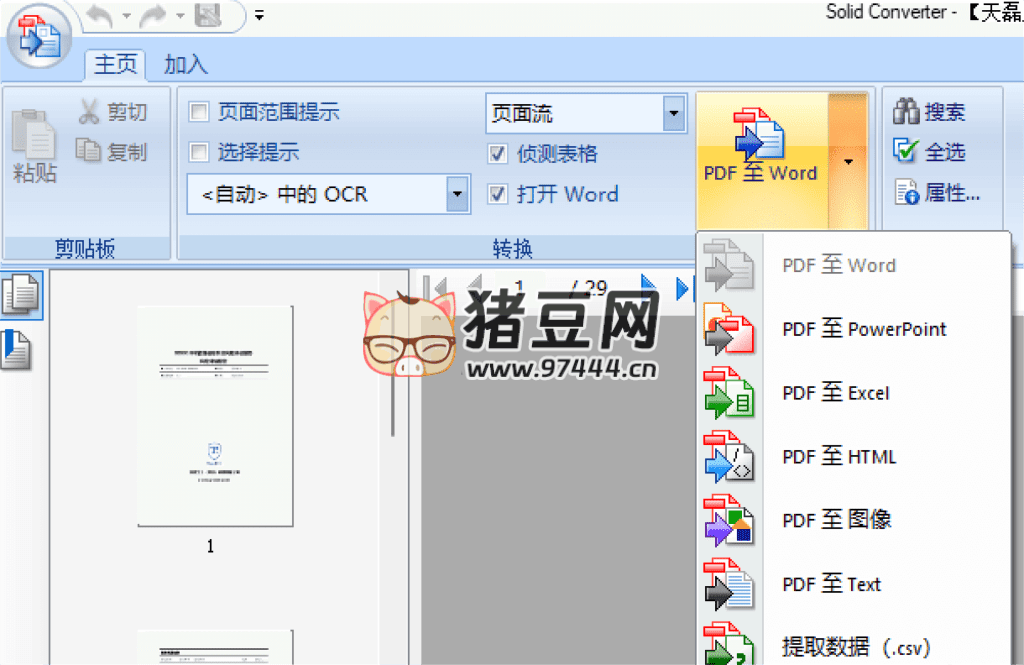Uncheck the 侦测表格 checkbox
Image resolution: width=1024 pixels, height=665 pixels.
coord(497,154)
